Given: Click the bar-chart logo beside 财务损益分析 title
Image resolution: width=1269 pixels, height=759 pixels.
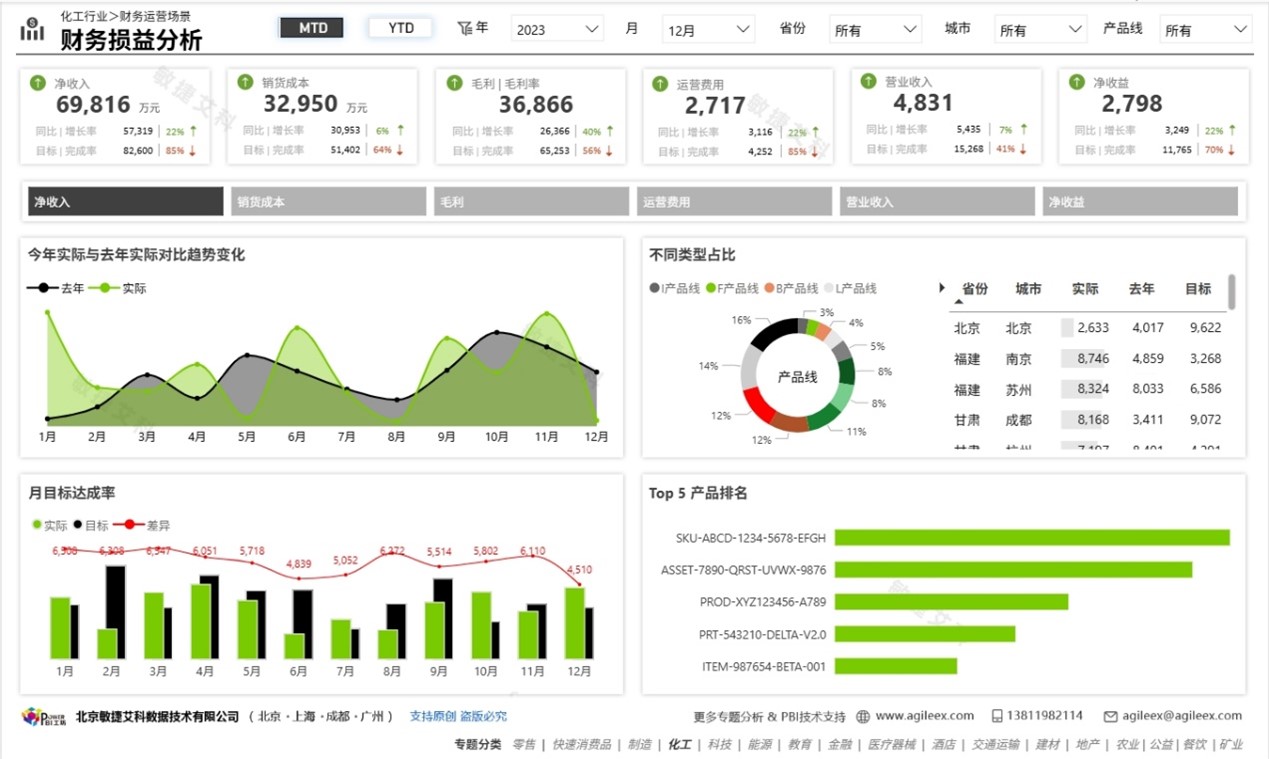Looking at the screenshot, I should tap(31, 29).
